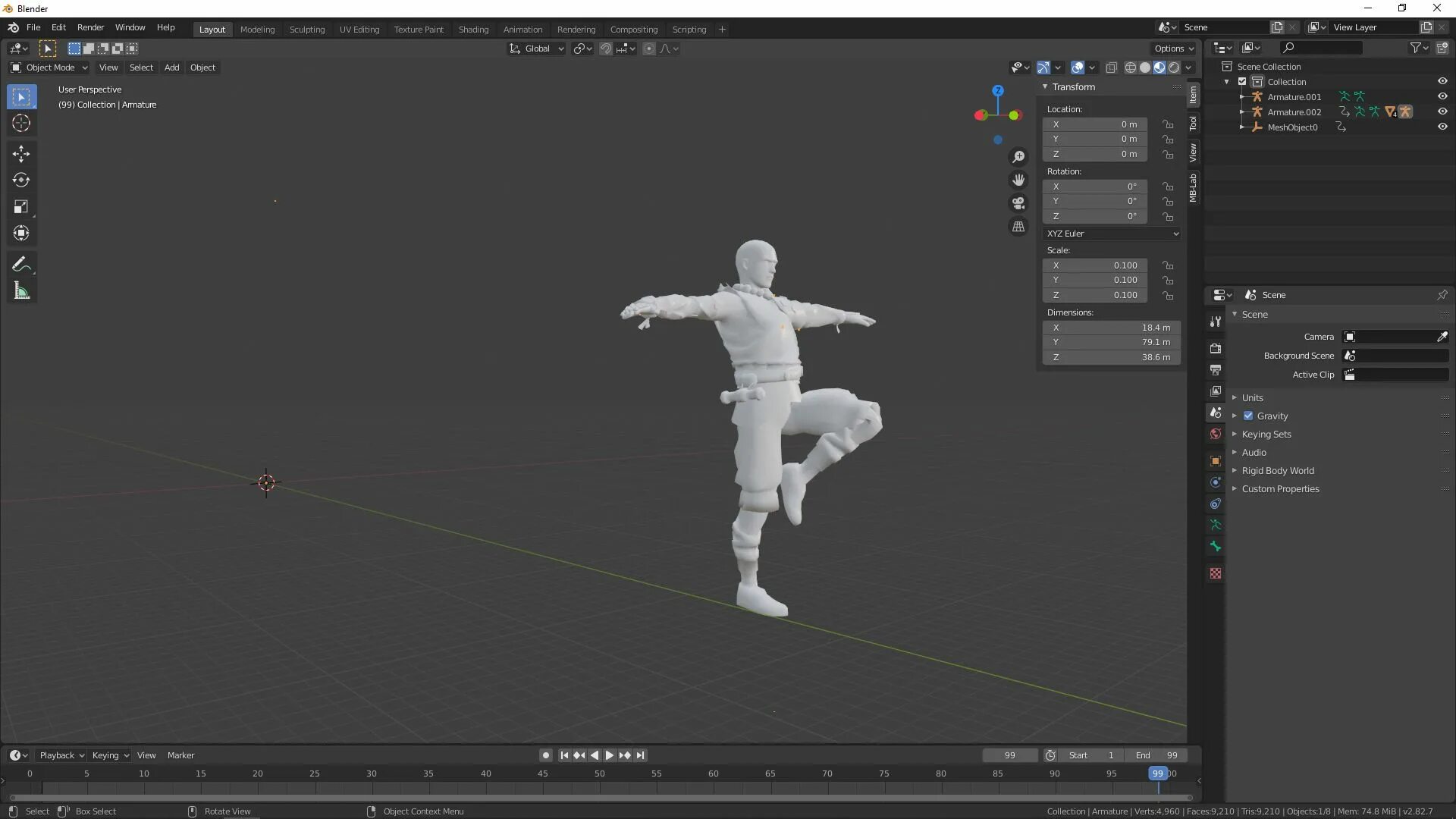Hide Armature.001 in the outliner
Image resolution: width=1456 pixels, height=819 pixels.
point(1442,97)
